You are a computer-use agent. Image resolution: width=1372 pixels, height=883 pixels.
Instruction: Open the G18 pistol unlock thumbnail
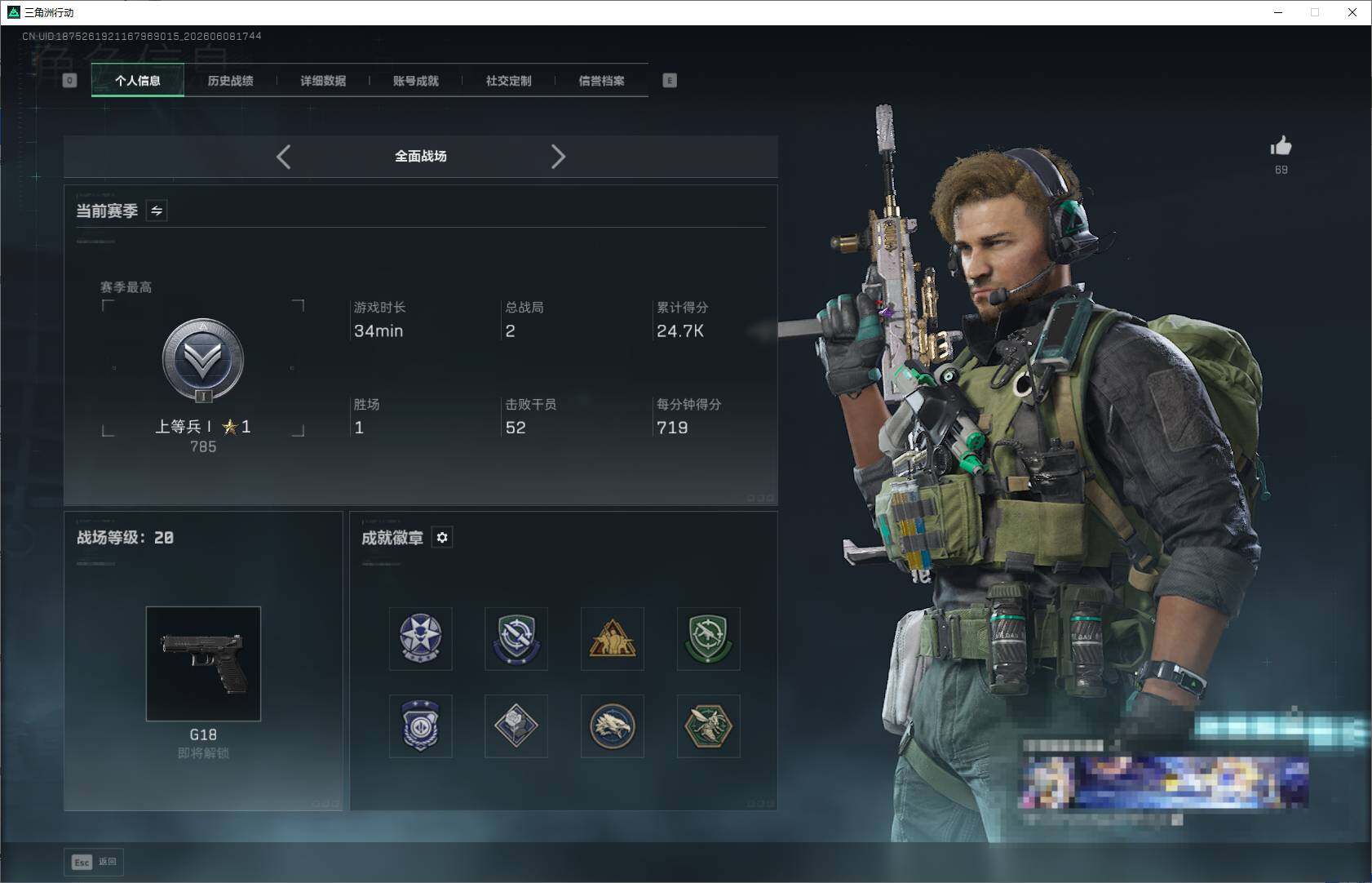203,663
